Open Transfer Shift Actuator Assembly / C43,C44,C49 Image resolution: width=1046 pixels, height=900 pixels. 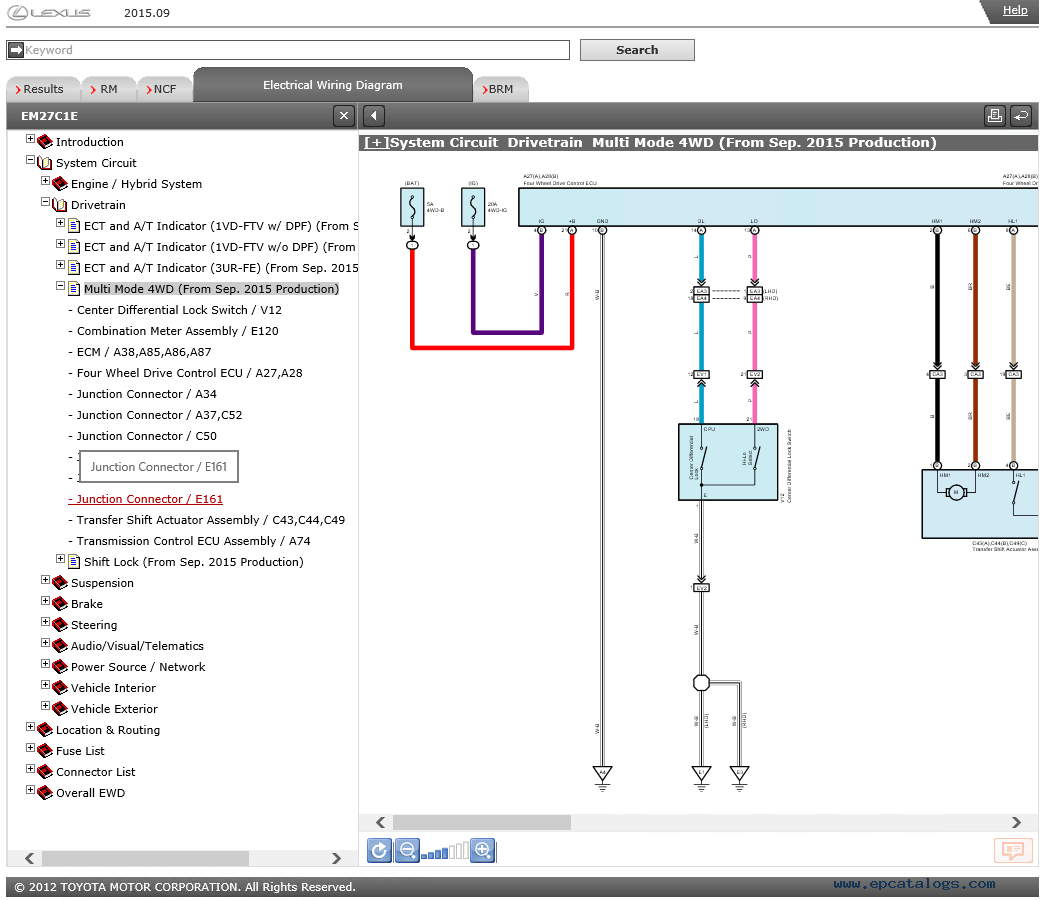click(211, 520)
